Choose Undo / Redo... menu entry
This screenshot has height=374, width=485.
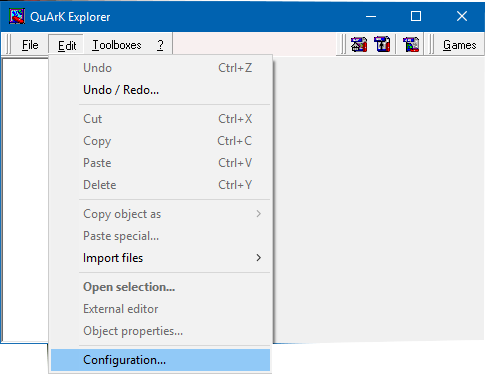(161, 90)
